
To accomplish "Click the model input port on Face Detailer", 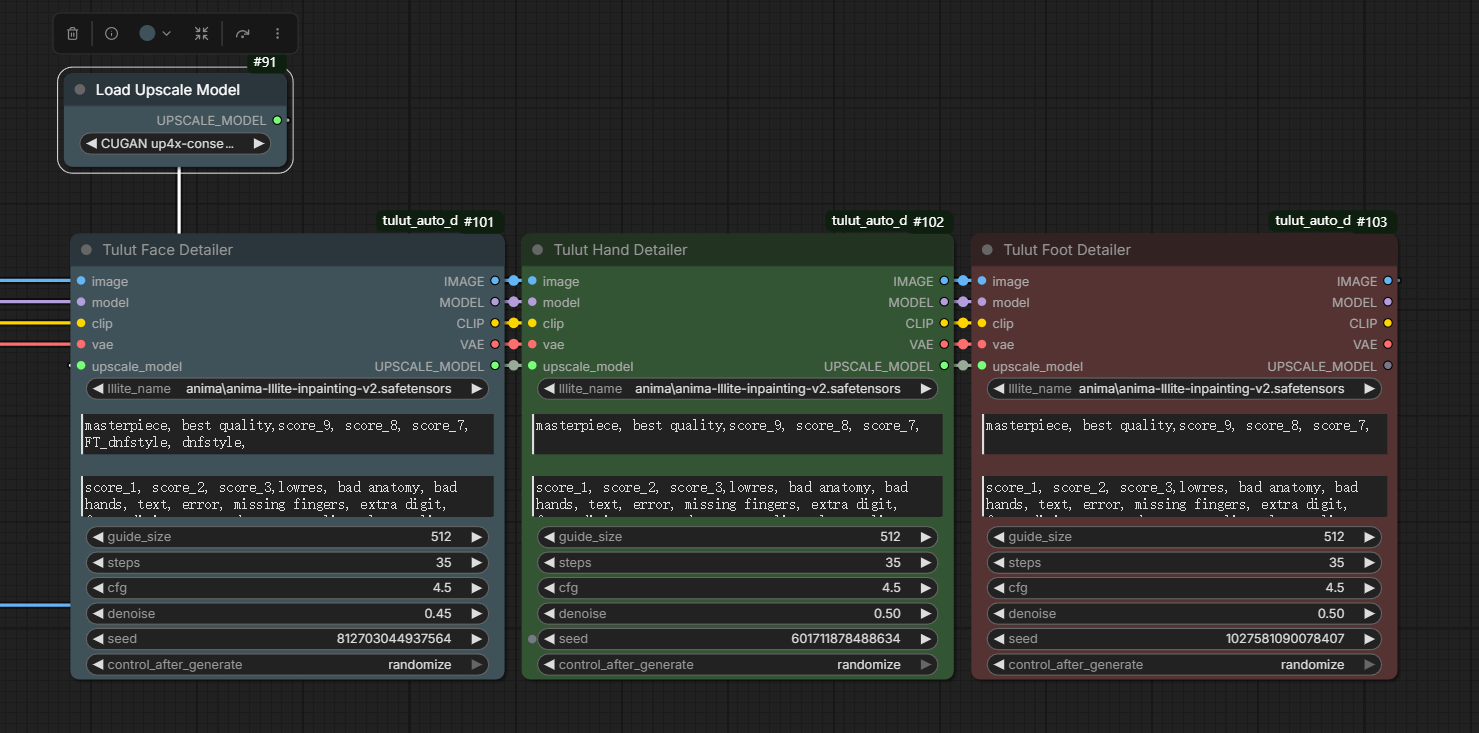I will [x=81, y=302].
